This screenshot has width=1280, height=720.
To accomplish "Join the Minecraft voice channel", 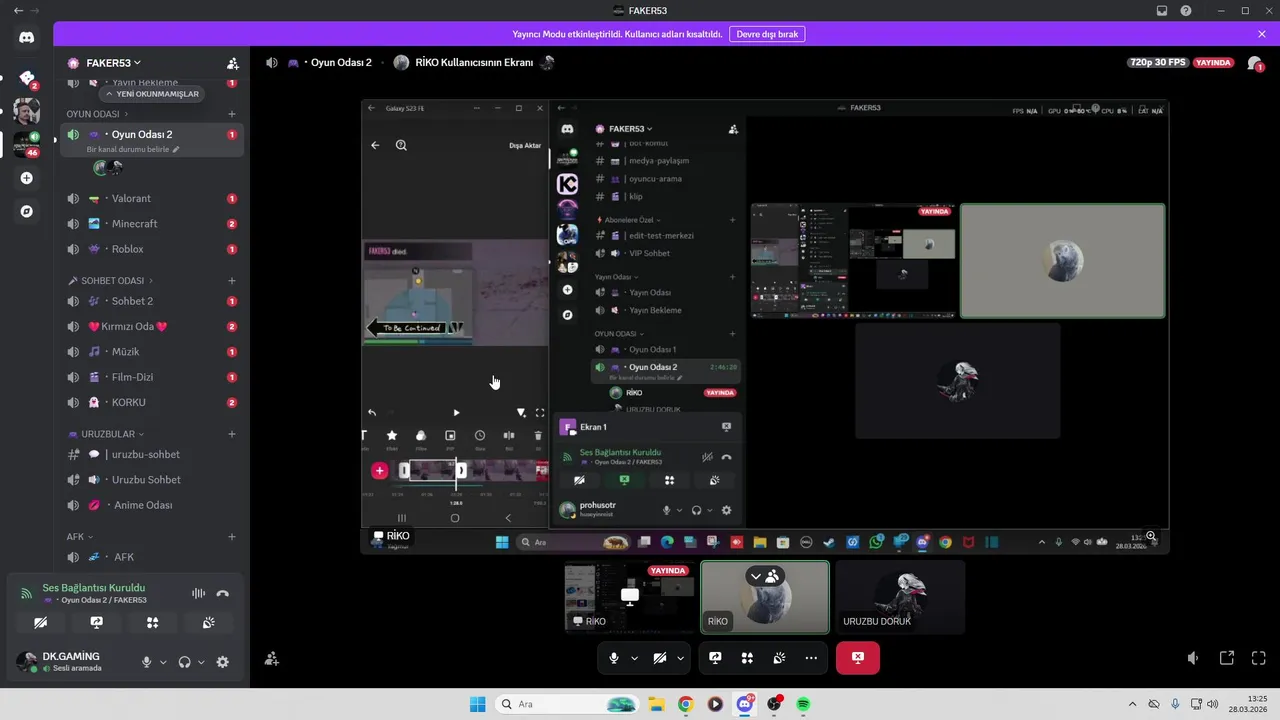I will (x=151, y=224).
